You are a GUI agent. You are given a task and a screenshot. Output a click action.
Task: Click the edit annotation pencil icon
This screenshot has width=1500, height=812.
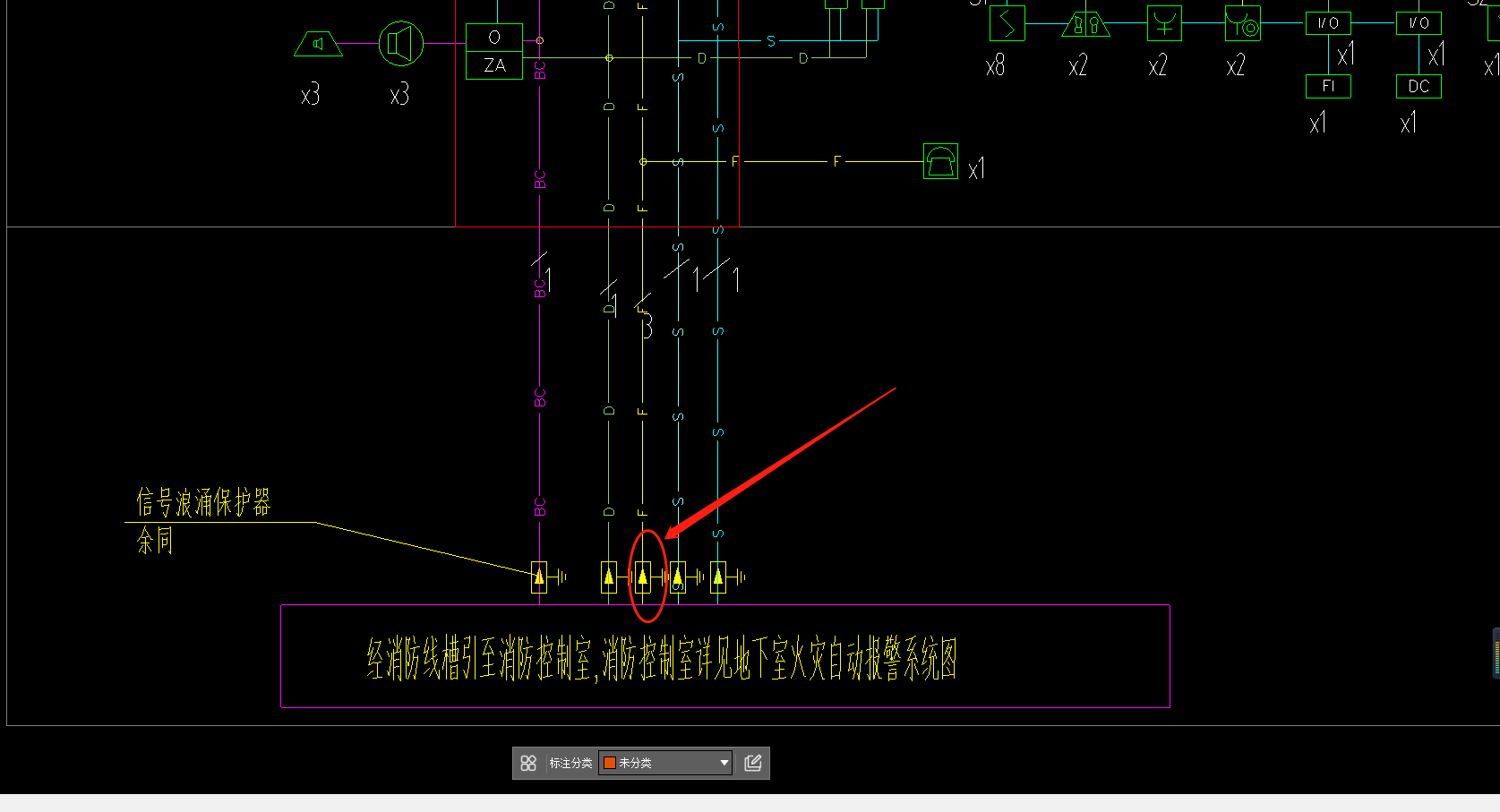[x=753, y=763]
